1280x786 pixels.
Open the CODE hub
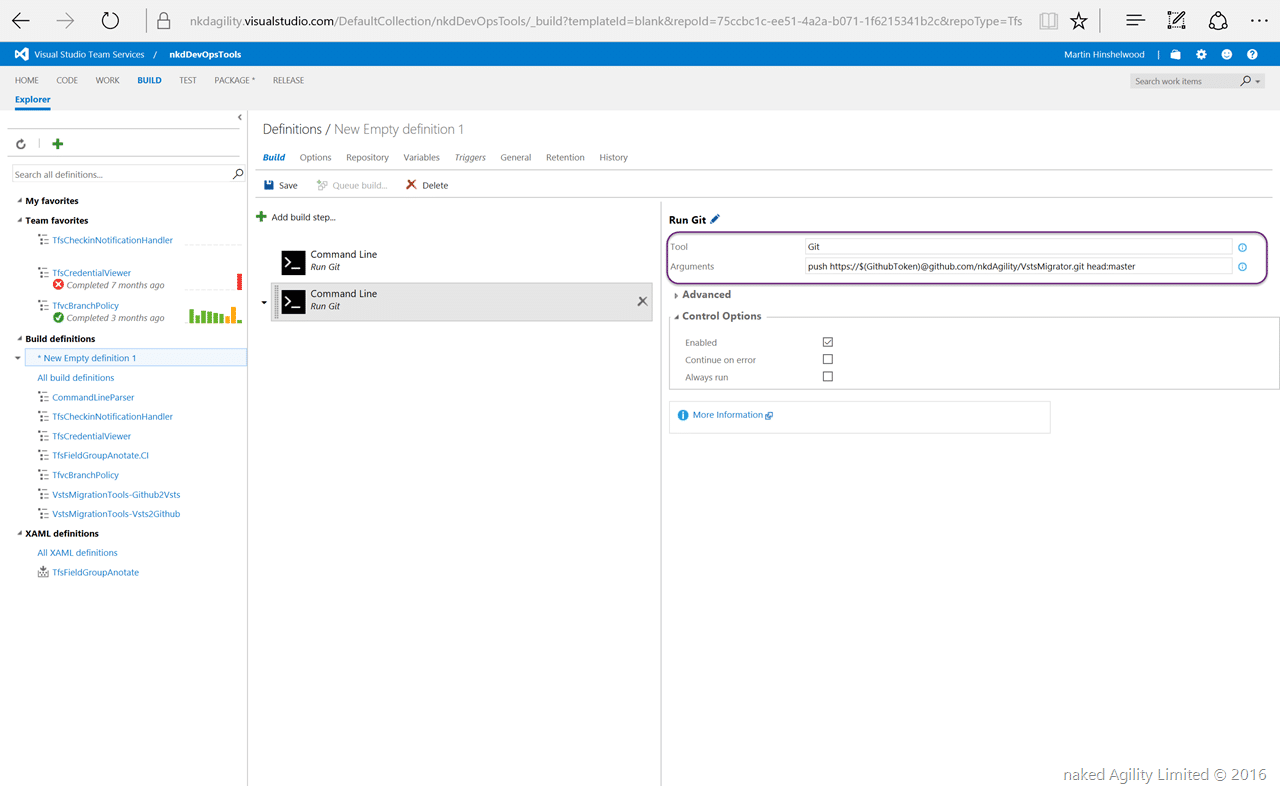point(67,80)
